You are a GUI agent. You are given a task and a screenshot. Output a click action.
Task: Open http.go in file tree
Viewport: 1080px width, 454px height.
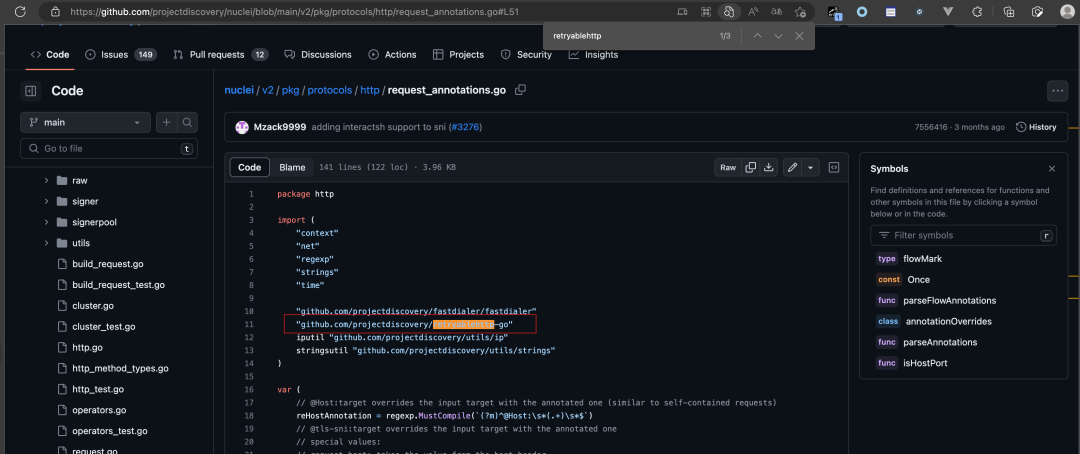coord(87,347)
